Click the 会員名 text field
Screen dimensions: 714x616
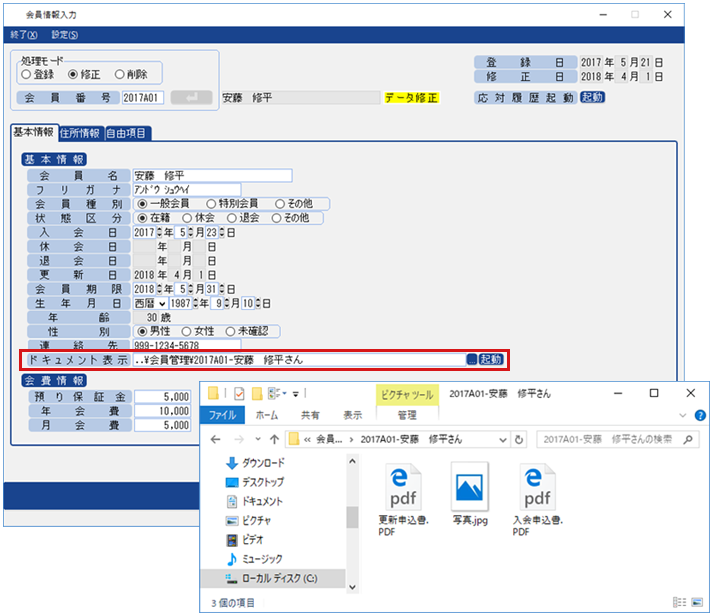(x=212, y=176)
